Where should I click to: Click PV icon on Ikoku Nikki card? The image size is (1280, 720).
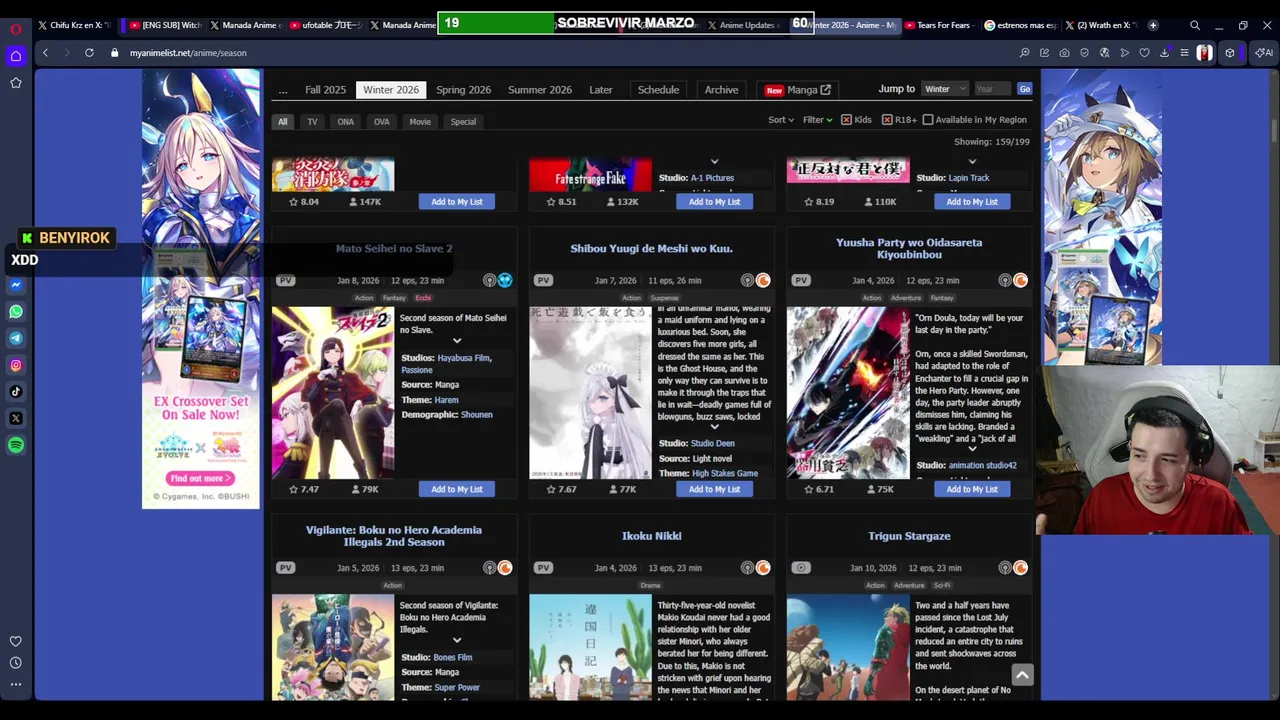(x=543, y=568)
